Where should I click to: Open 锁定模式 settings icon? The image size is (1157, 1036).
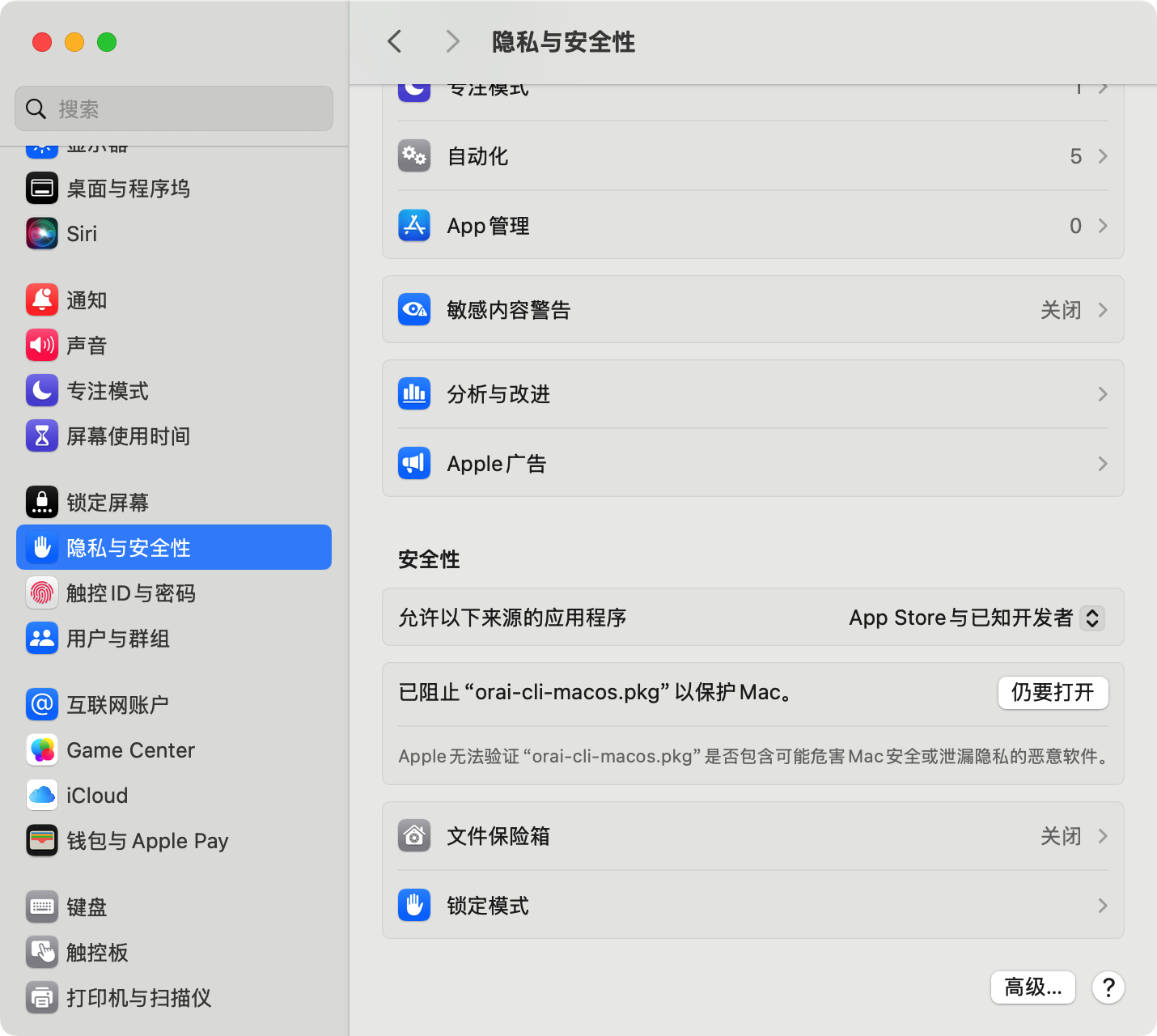(x=413, y=906)
